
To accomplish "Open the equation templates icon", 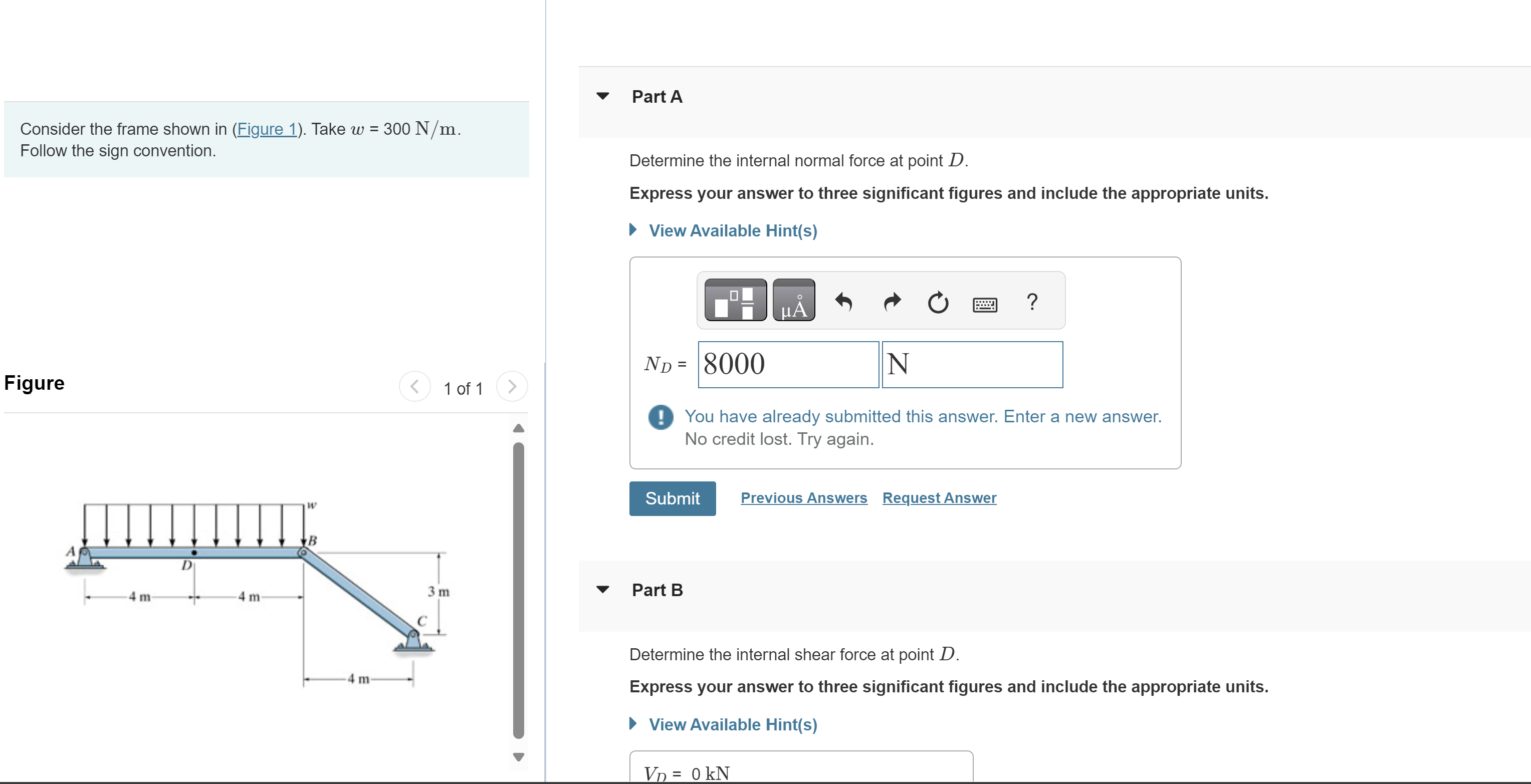I will (x=735, y=302).
